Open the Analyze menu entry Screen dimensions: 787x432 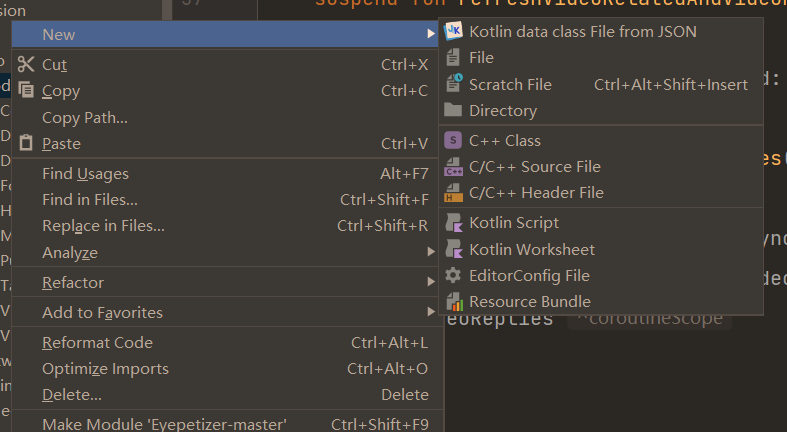[x=225, y=252]
